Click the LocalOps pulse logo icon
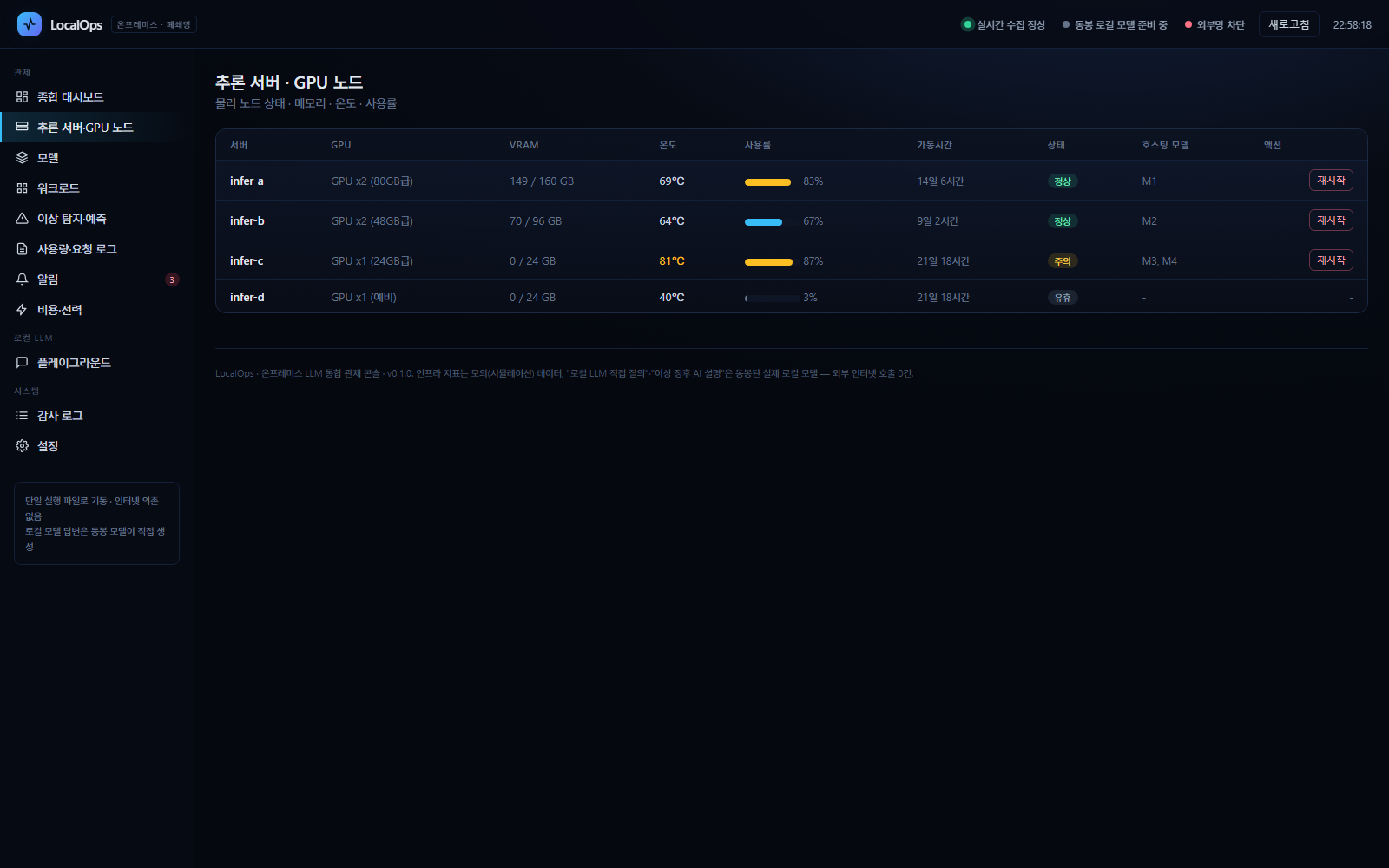Viewport: 1389px width, 868px height. tap(30, 24)
